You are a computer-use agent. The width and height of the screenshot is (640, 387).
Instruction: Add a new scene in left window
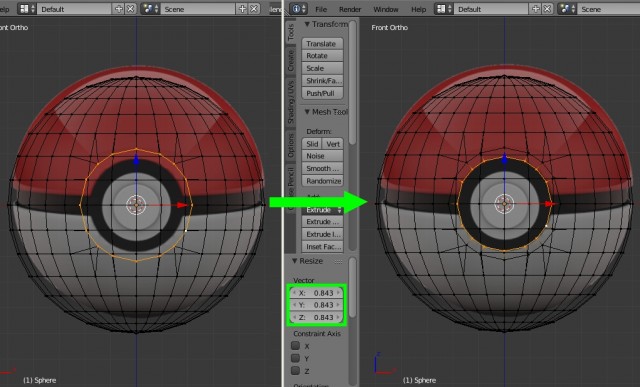click(x=242, y=9)
